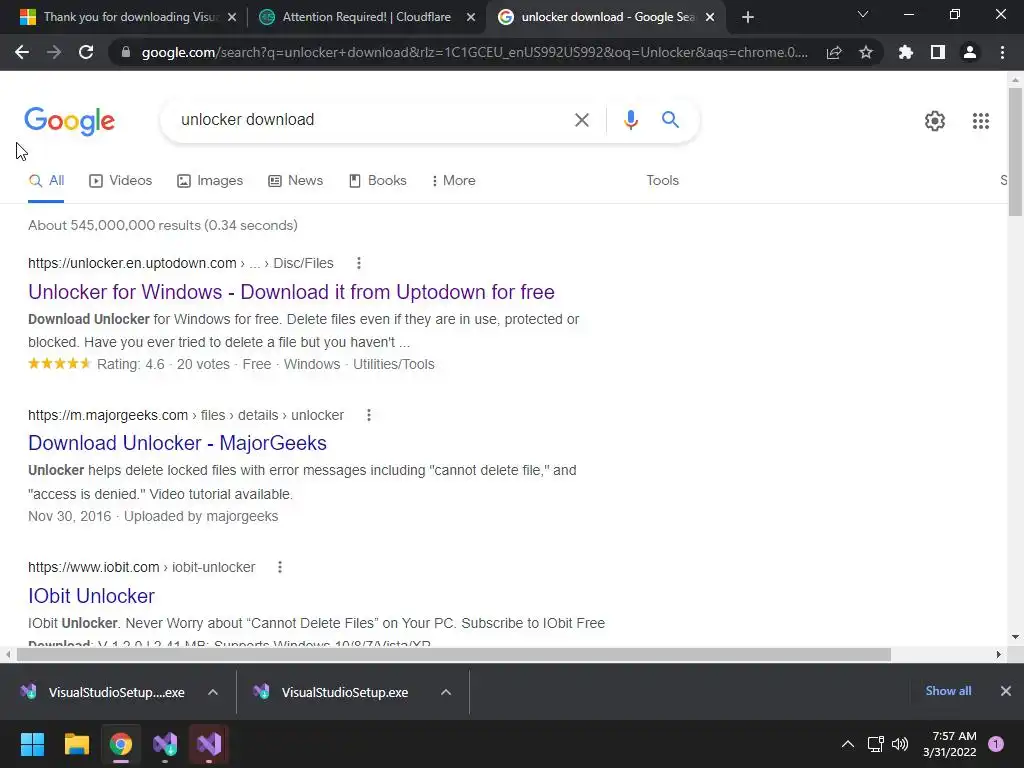Click the m.majorgeeks.com result URL text
Viewport: 1024px width, 768px height.
click(x=108, y=415)
